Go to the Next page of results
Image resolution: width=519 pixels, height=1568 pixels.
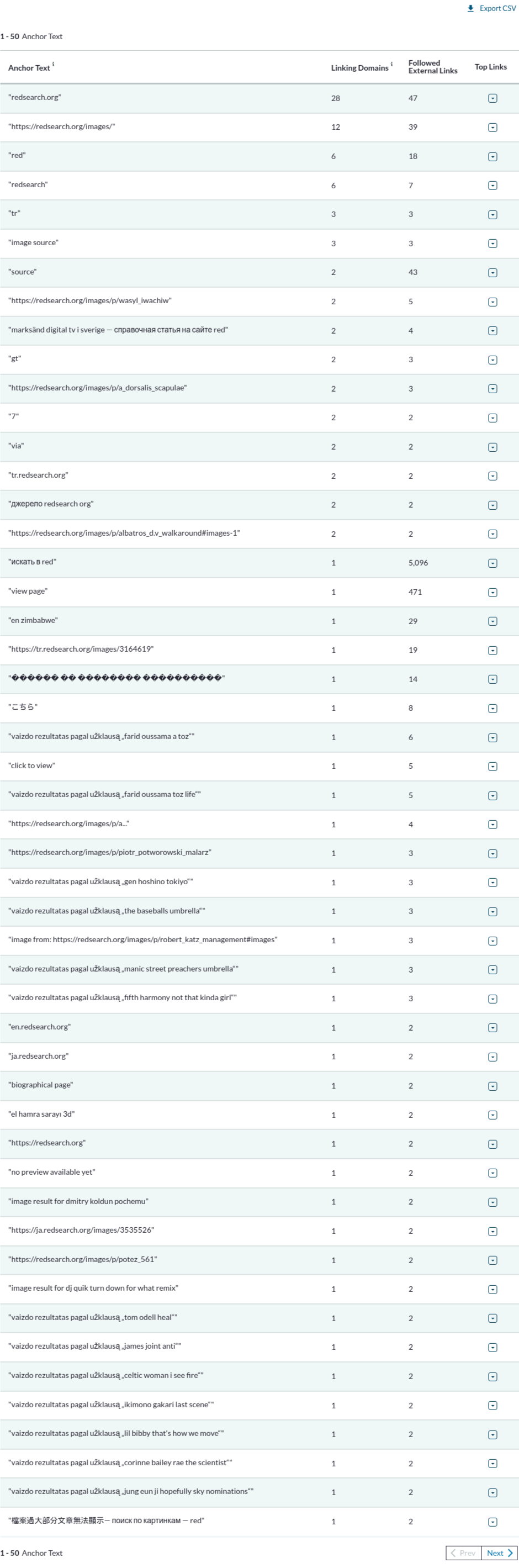tap(500, 1553)
